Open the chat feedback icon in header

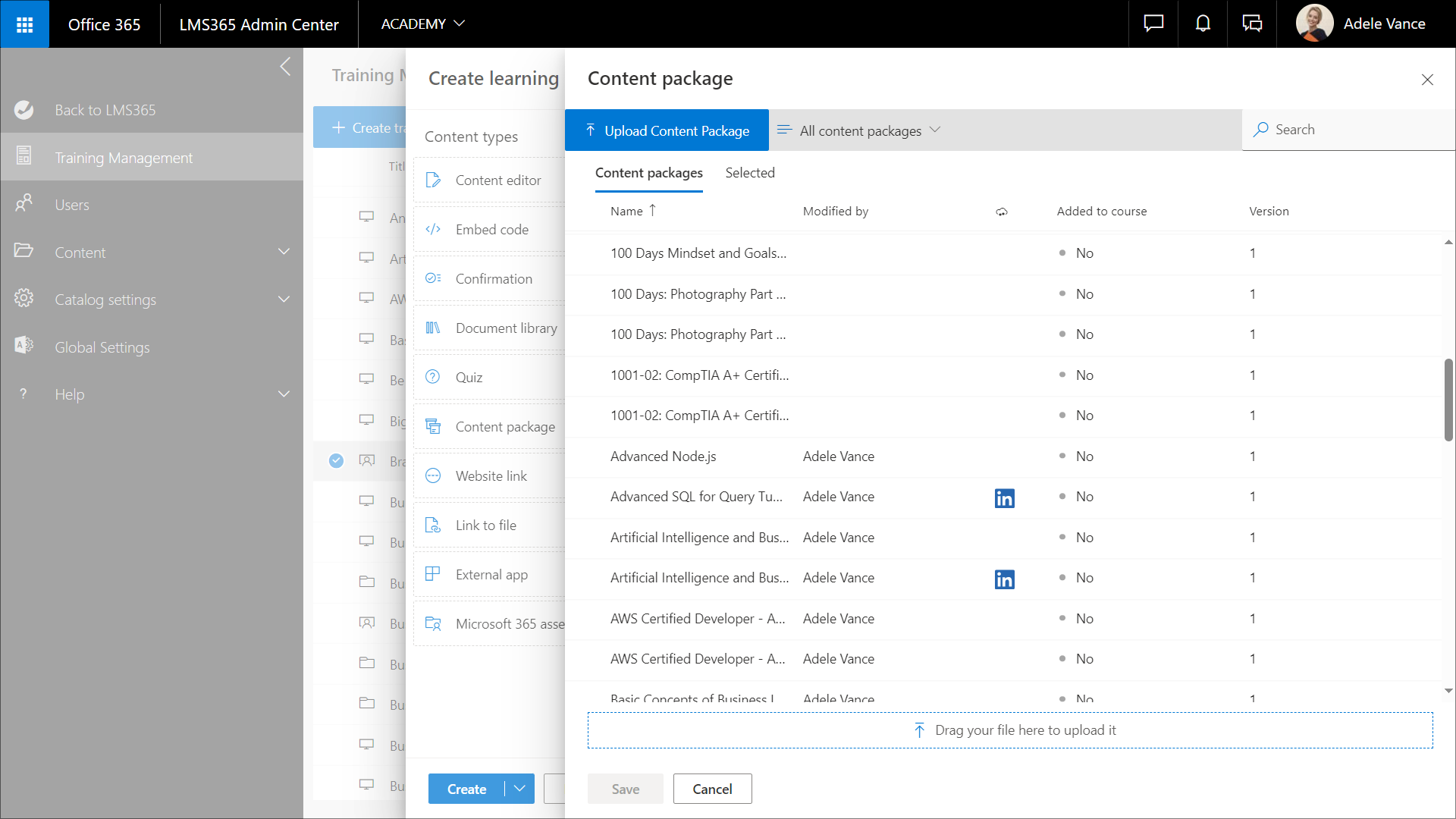pyautogui.click(x=1153, y=24)
